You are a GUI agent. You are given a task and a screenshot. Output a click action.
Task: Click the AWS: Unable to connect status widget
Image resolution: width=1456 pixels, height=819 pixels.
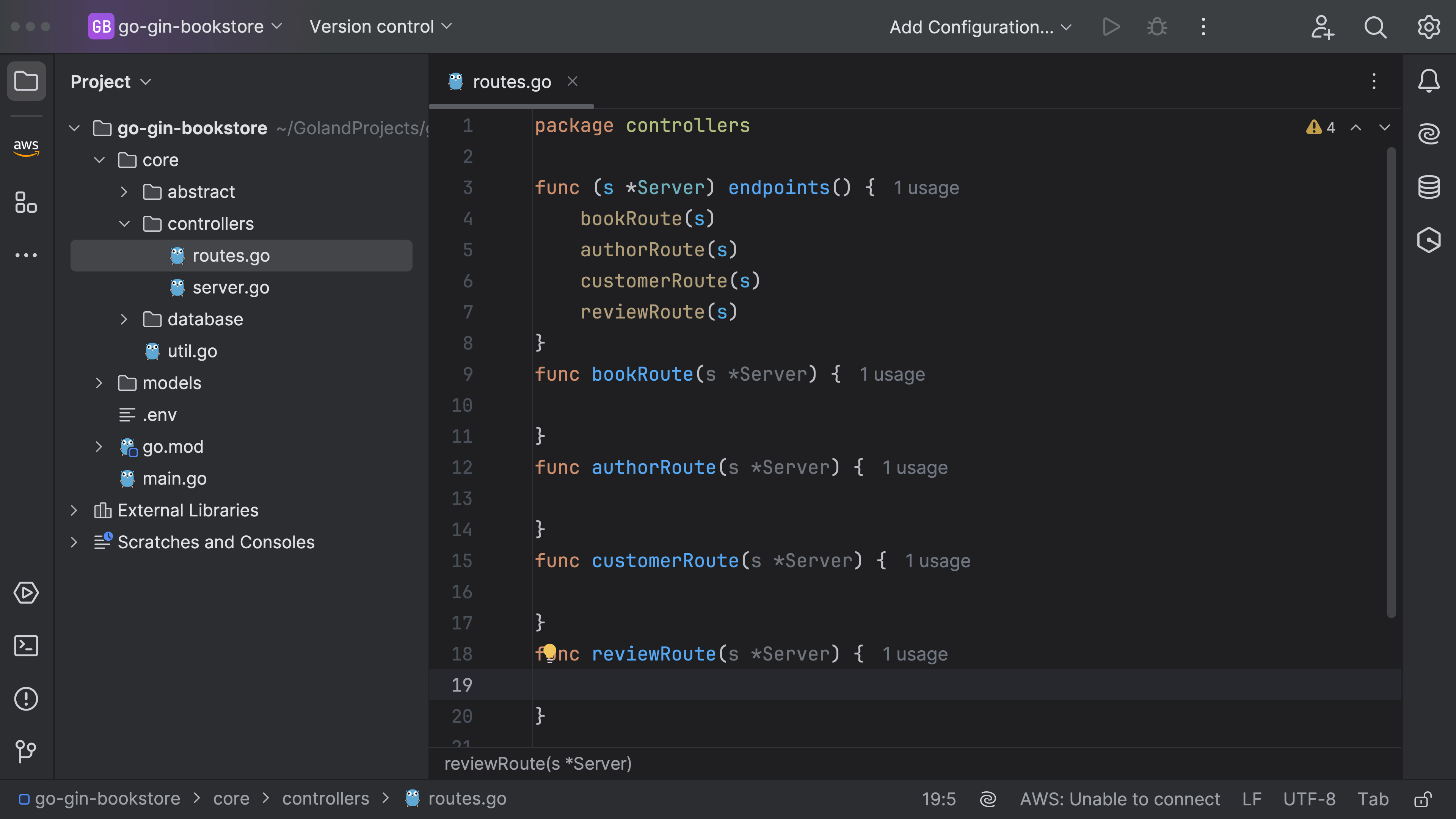click(x=1119, y=799)
